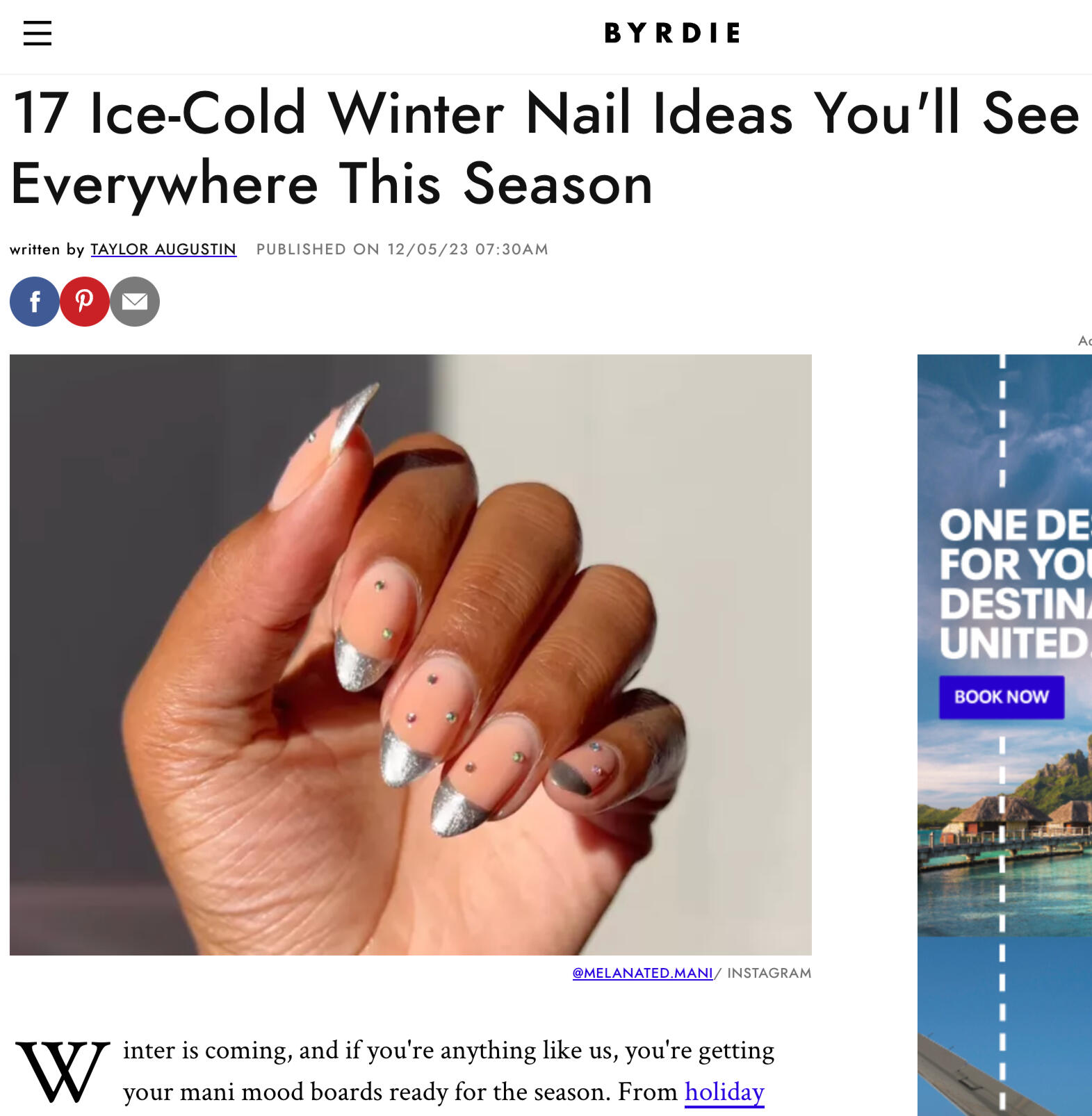Image resolution: width=1092 pixels, height=1116 pixels.
Task: Click the published date text
Action: click(402, 249)
